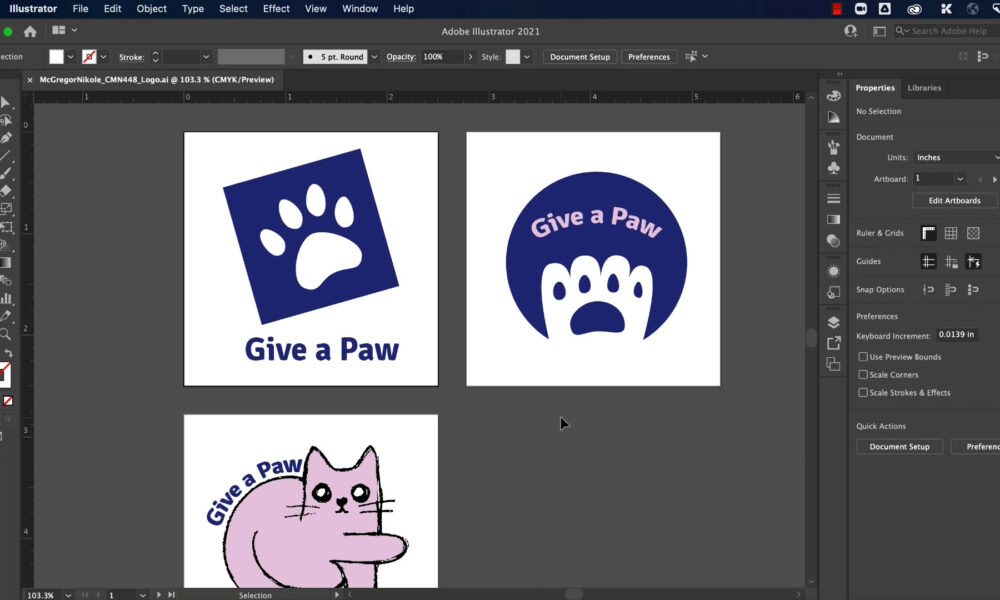Click the Edit Artboards button
1000x600 pixels.
[954, 200]
